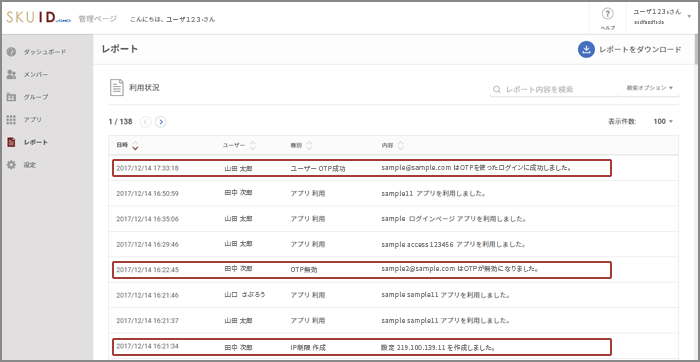
Task: Click OTP無効 type cell
Action: coord(304,270)
